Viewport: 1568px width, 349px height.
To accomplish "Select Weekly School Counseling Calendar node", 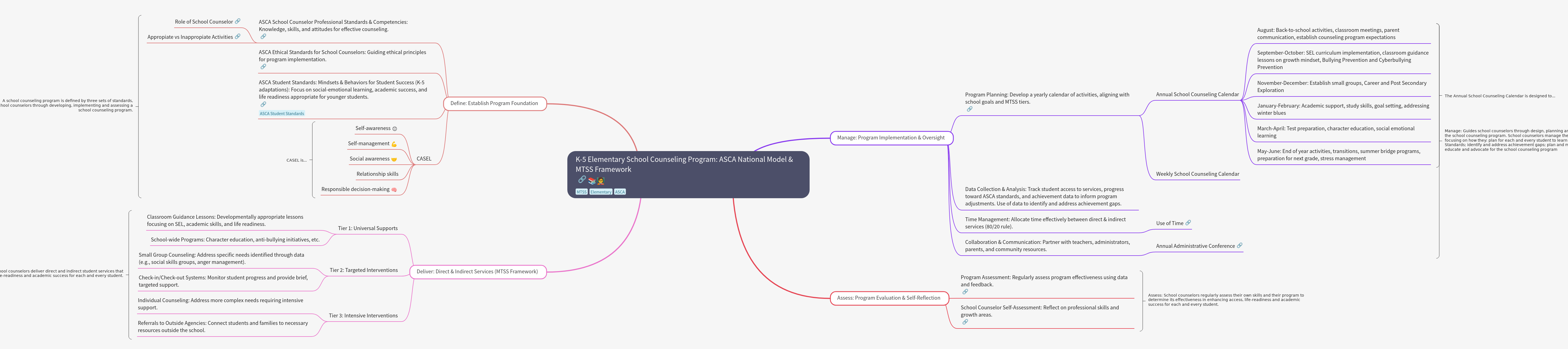I will tap(1197, 174).
